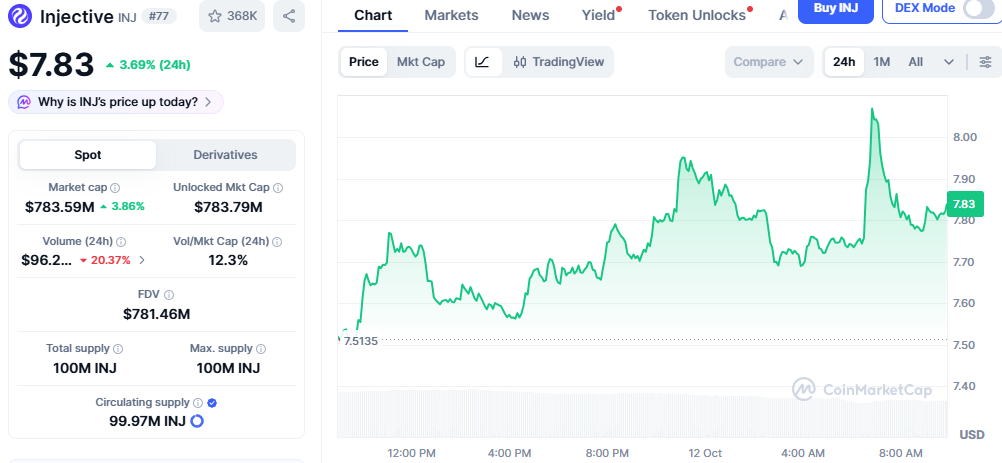
Task: Click the 12:00 PM time axis label
Action: point(412,453)
